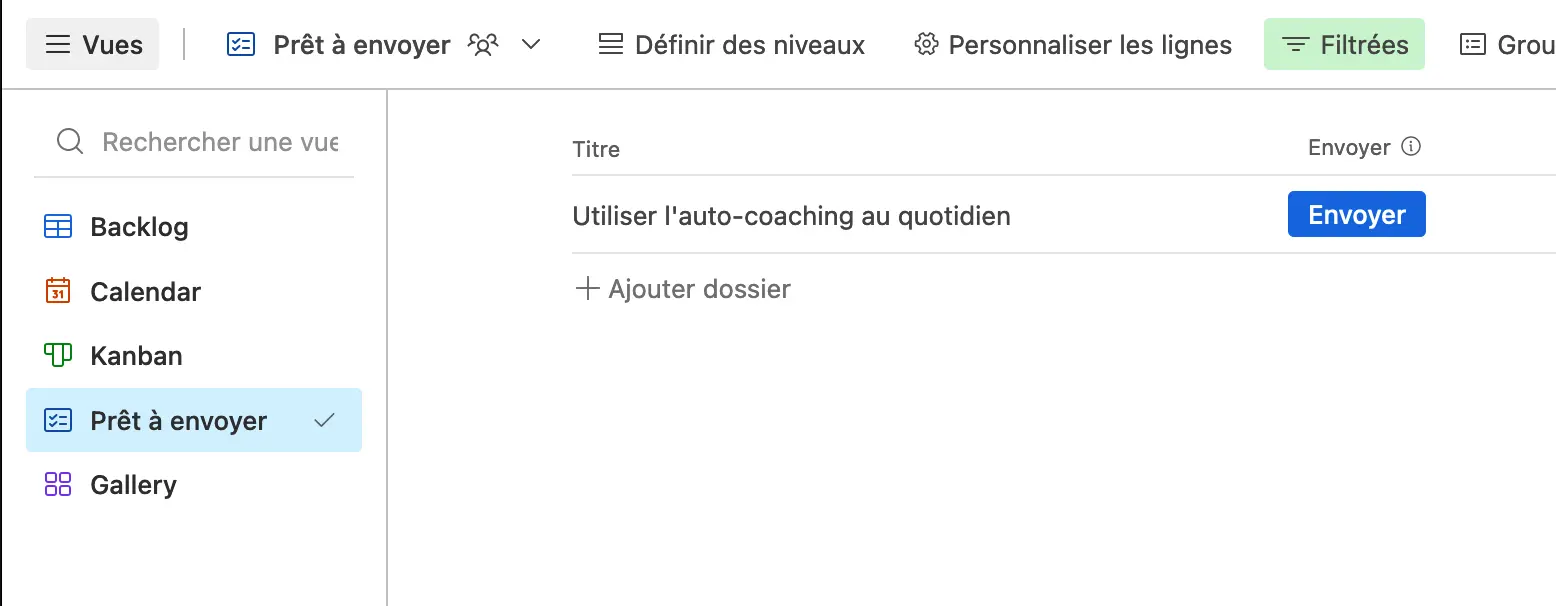Click the info icon next to Envoyer header
Screen dimensions: 1556x606
point(1411,148)
